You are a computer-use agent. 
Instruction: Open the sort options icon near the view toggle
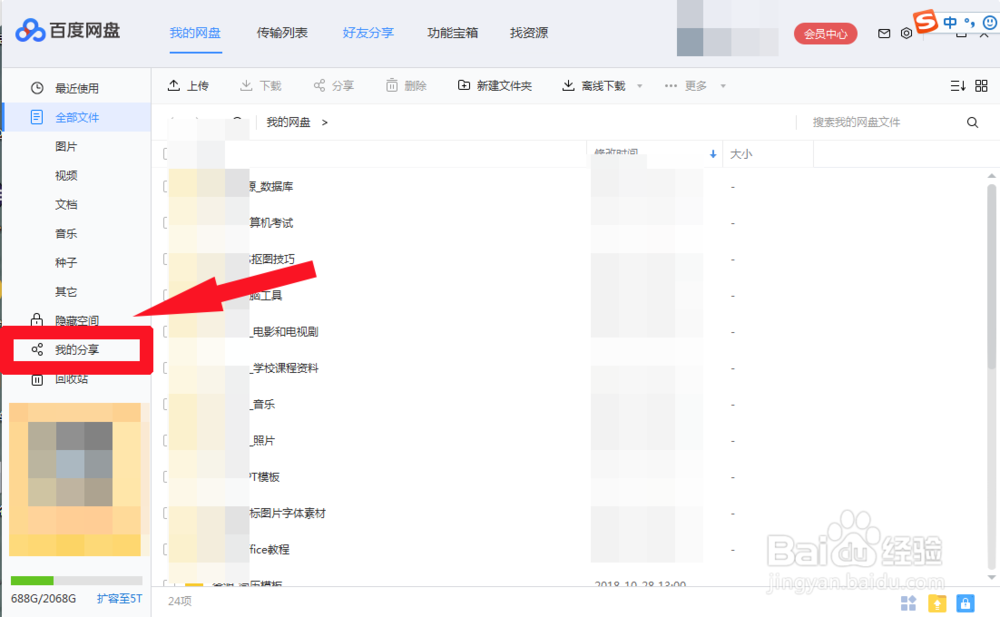[957, 86]
